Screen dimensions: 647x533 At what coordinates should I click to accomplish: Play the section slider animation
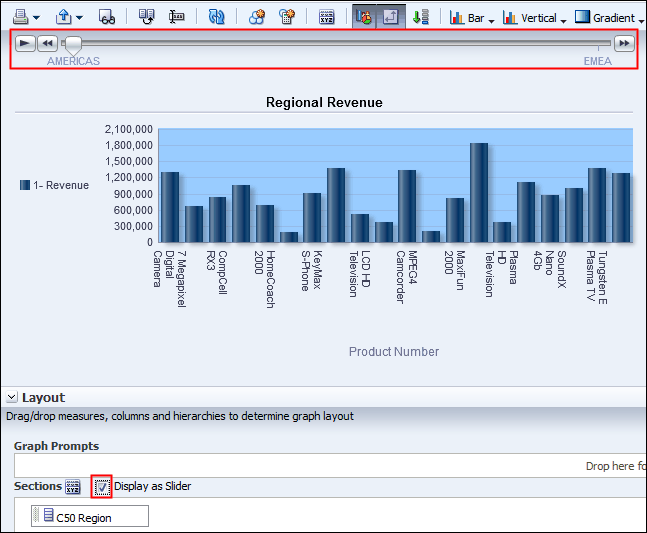click(25, 43)
